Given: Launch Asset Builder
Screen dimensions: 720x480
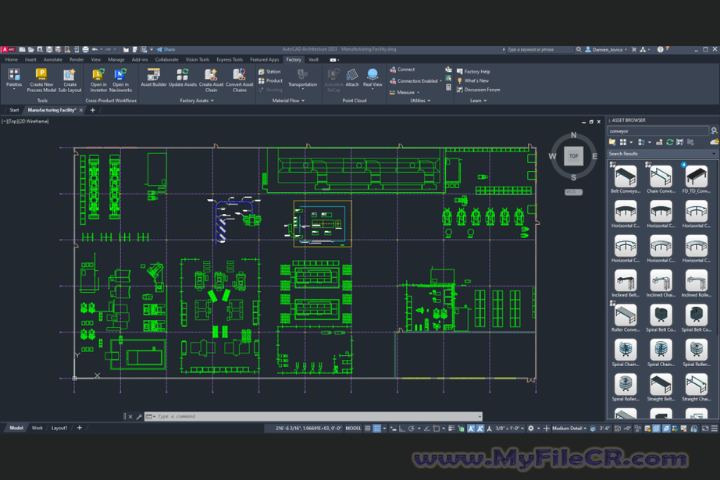Looking at the screenshot, I should click(153, 78).
